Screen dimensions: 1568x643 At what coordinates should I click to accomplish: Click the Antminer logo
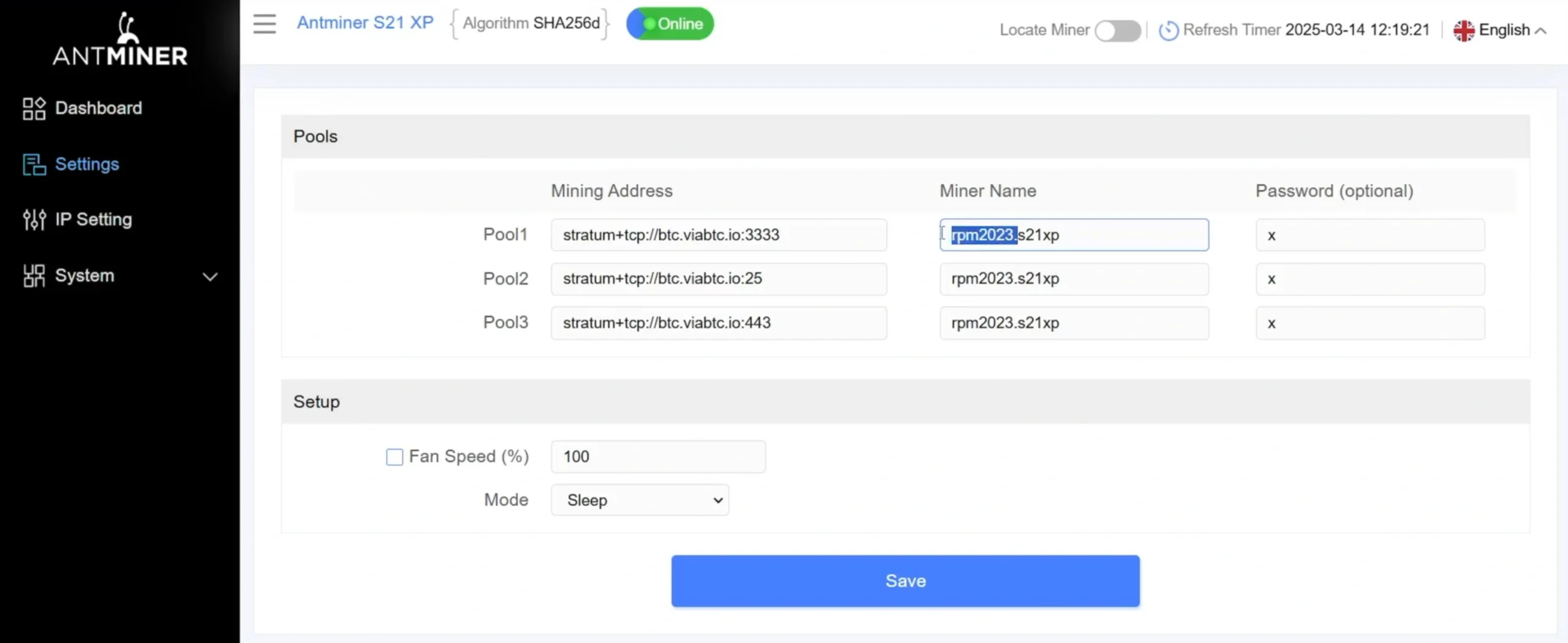pos(120,39)
